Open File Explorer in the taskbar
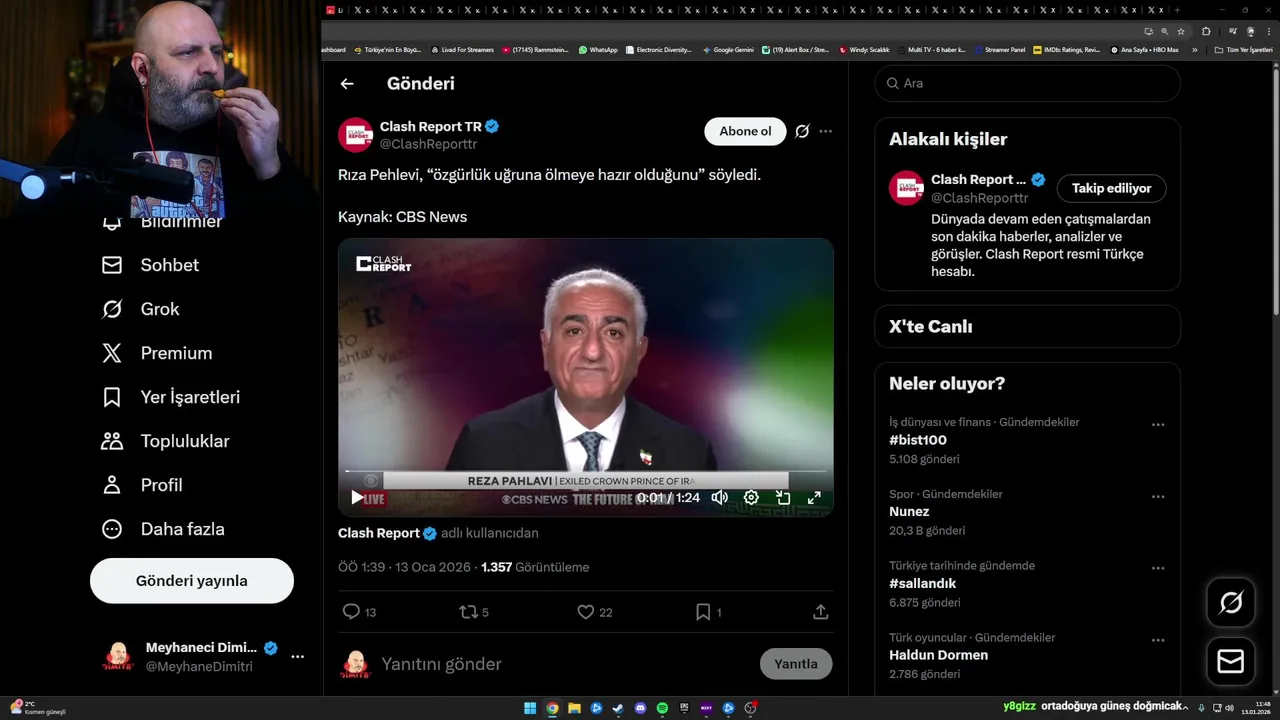 pos(574,709)
